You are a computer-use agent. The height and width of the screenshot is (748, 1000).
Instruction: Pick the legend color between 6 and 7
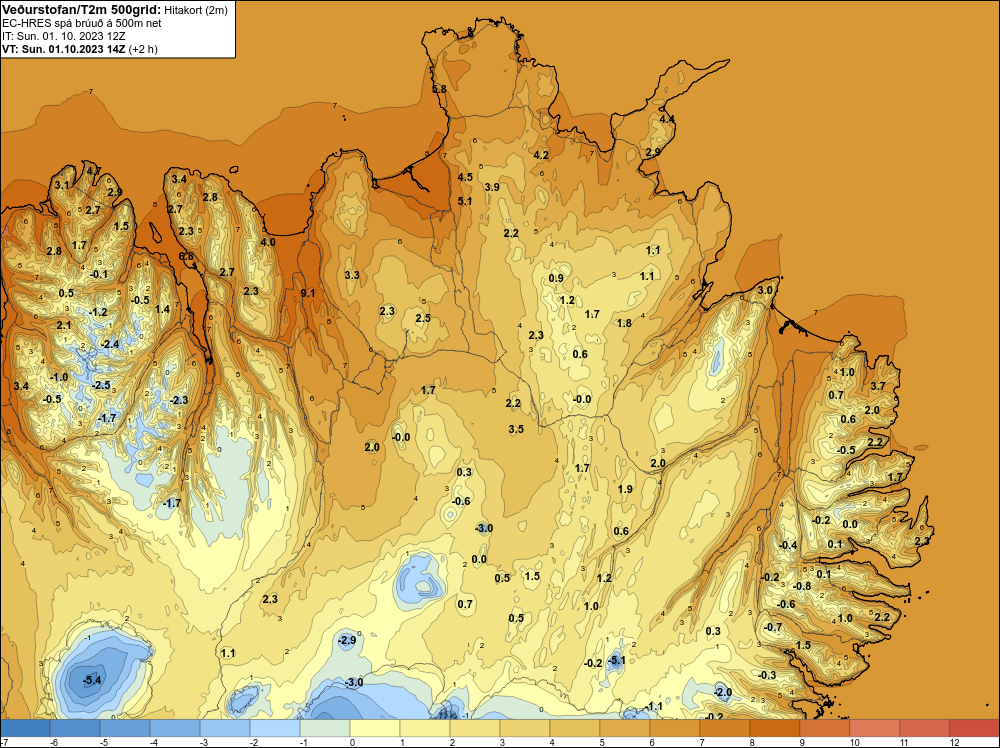coord(675,728)
